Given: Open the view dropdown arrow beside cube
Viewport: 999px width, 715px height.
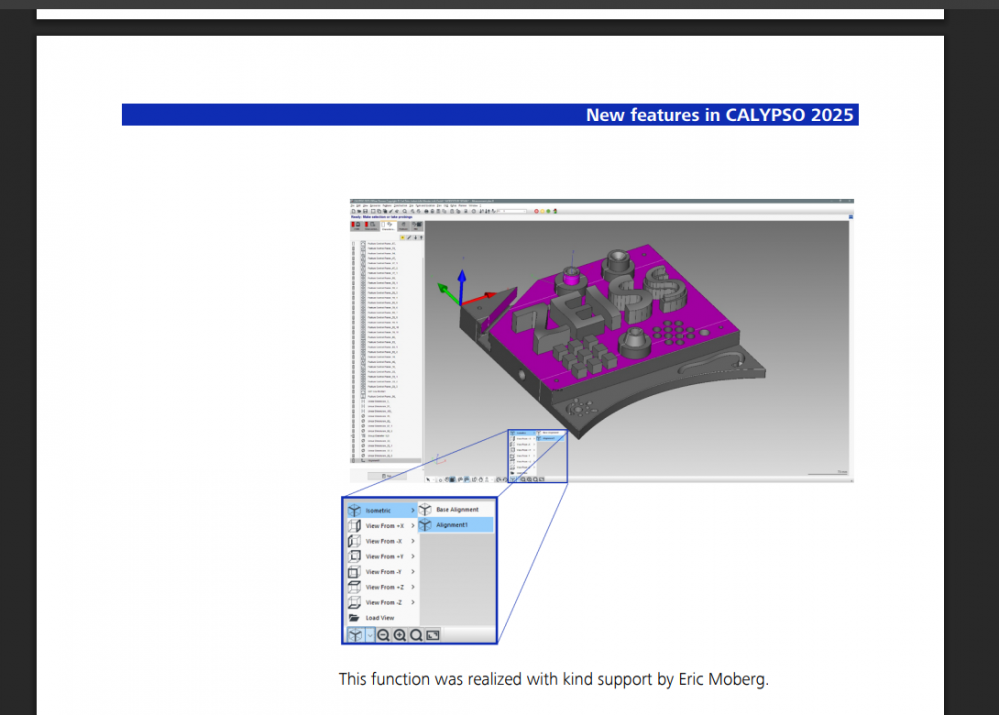Looking at the screenshot, I should pyautogui.click(x=369, y=635).
